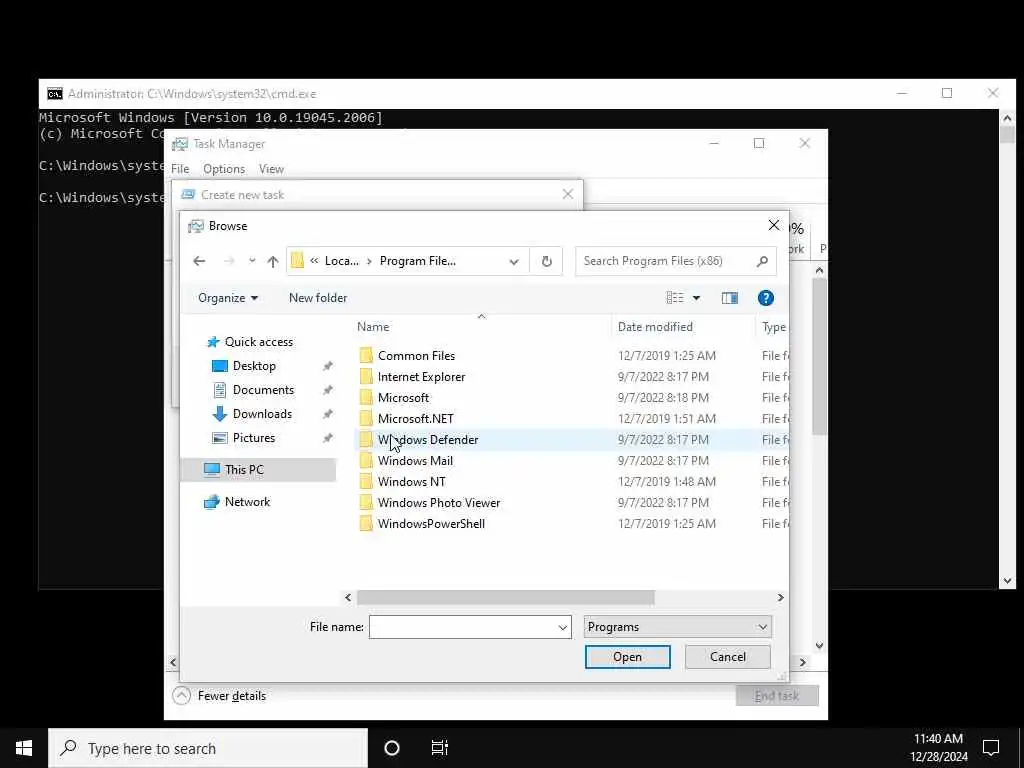The image size is (1024, 768).
Task: Go back using the Browse dialog back arrow
Action: point(199,261)
